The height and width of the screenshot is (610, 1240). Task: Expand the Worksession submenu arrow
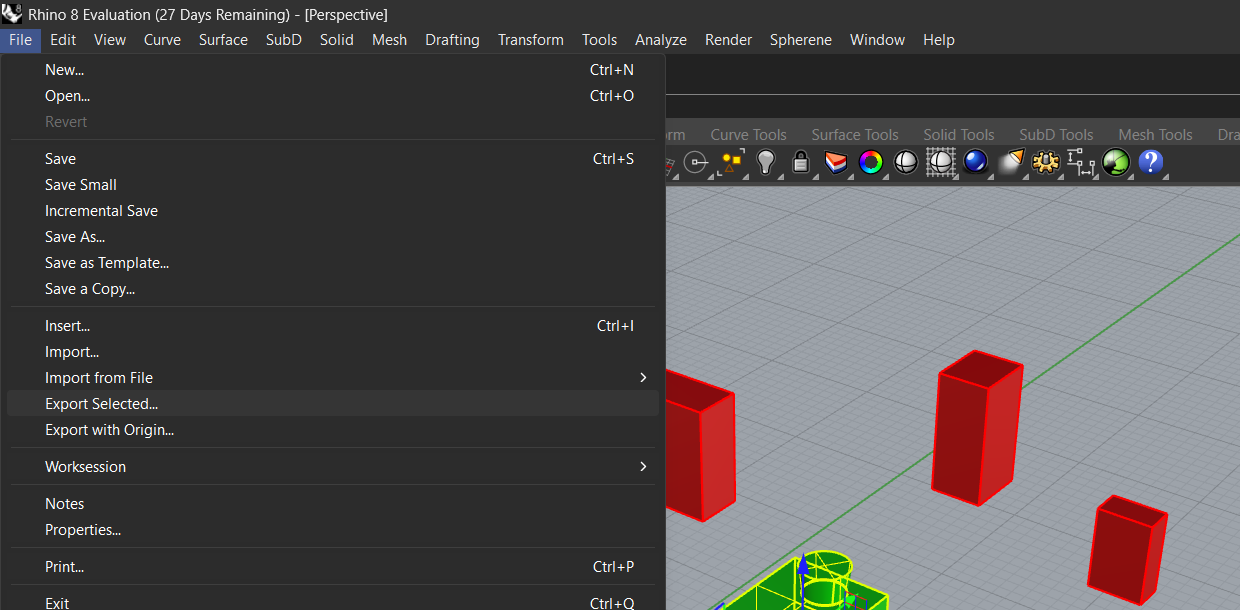point(643,467)
